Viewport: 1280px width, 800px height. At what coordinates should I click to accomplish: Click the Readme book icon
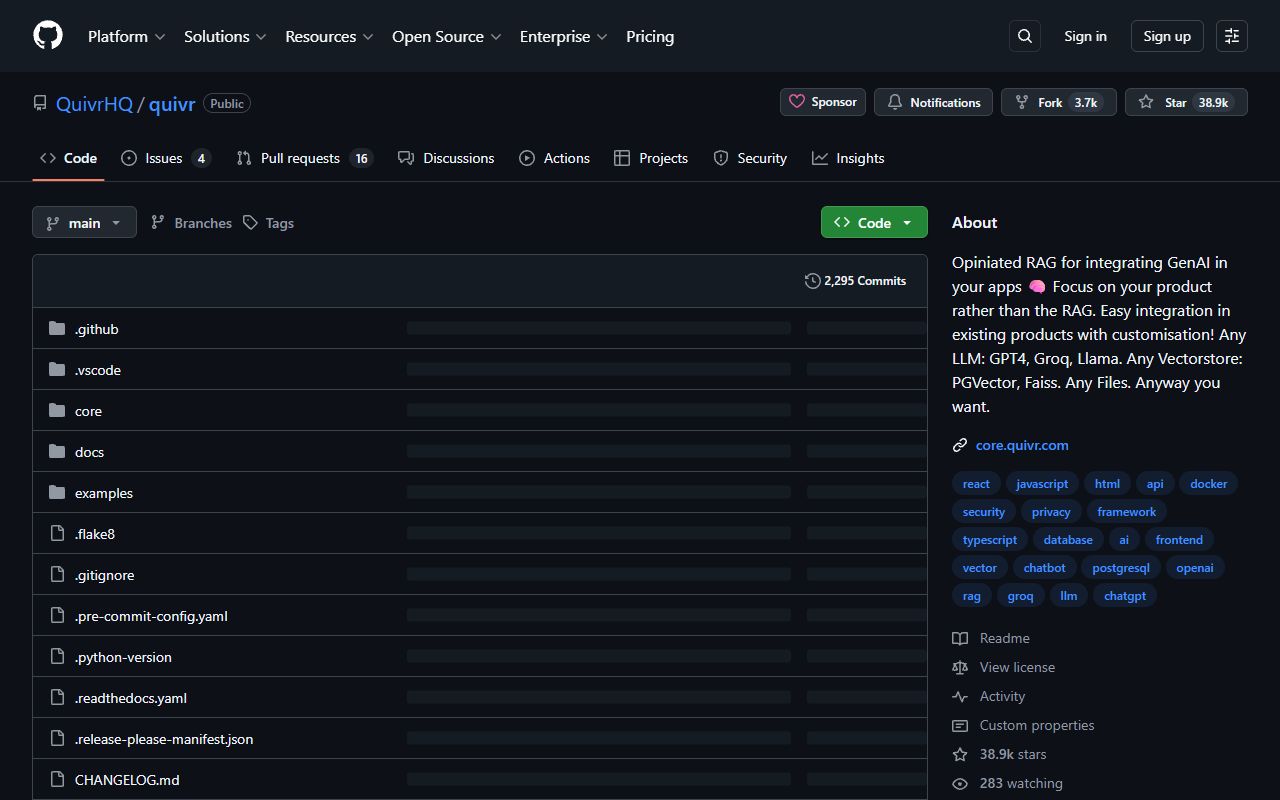pos(960,638)
